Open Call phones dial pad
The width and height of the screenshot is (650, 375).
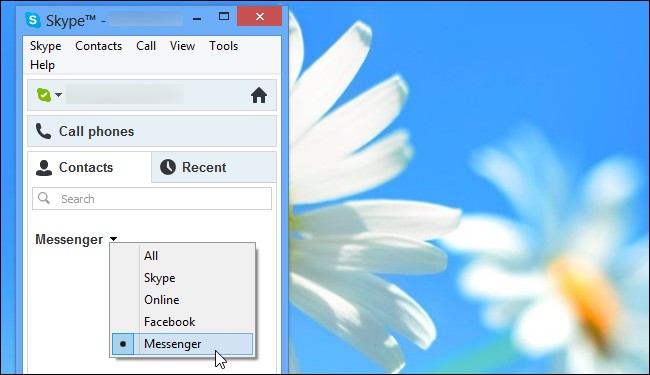[152, 131]
